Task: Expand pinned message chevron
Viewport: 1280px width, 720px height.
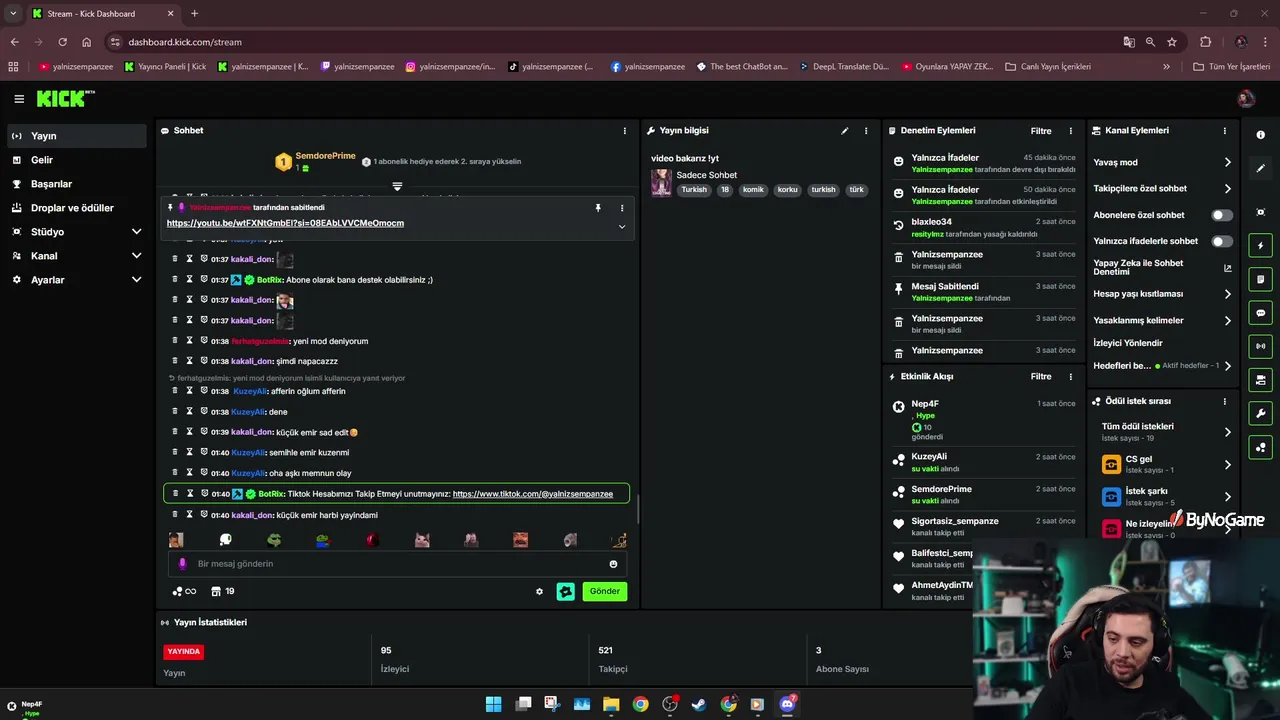Action: (x=622, y=227)
